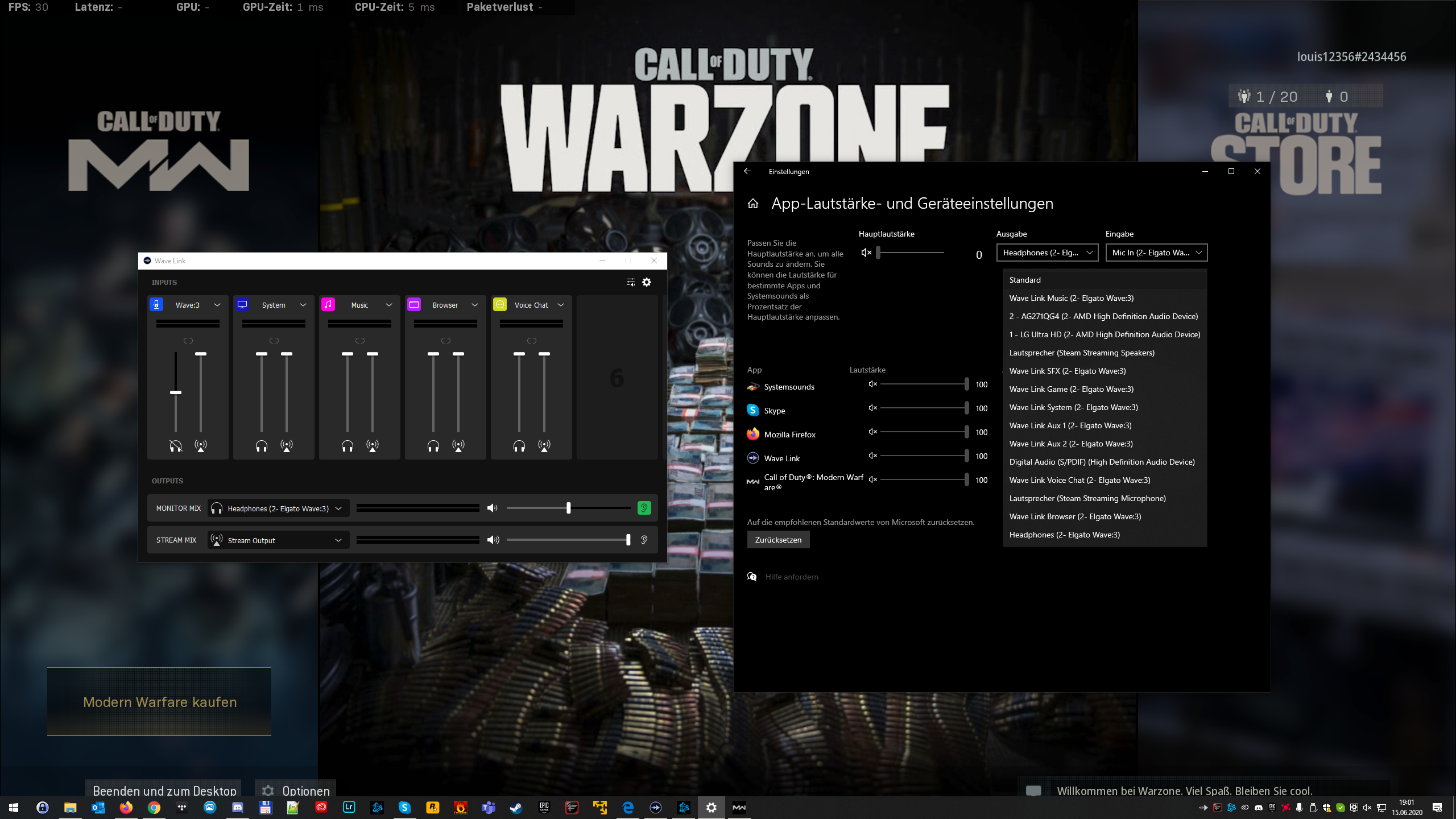Mute Browser channel headphone output
1456x819 pixels.
(433, 446)
